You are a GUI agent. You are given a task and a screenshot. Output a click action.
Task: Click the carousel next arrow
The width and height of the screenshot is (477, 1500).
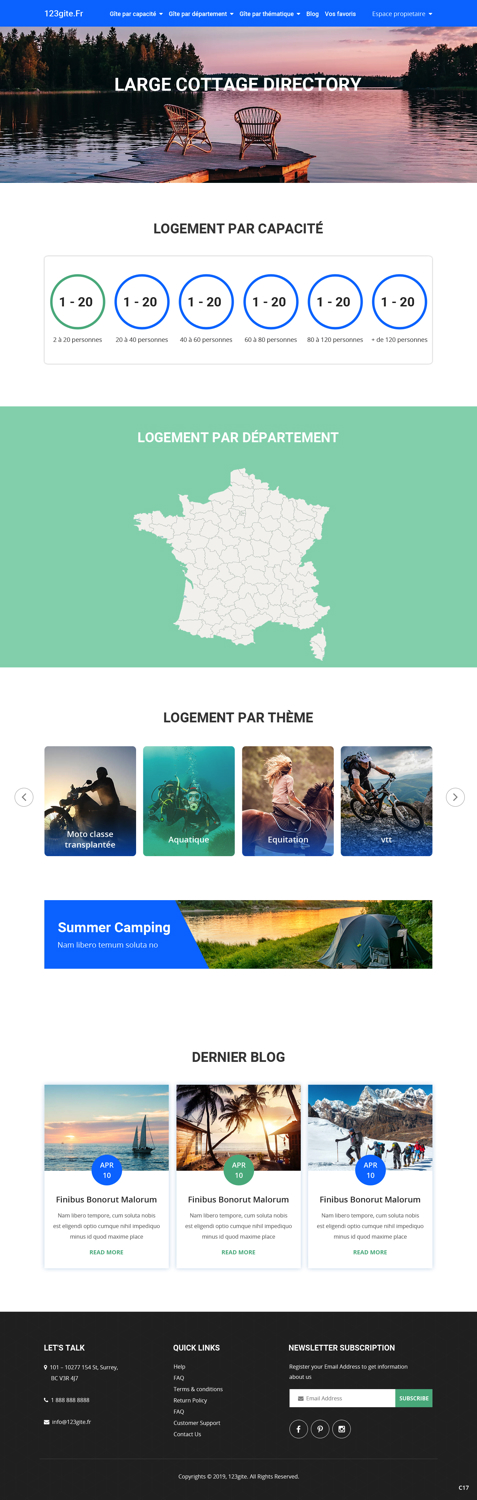coord(455,797)
